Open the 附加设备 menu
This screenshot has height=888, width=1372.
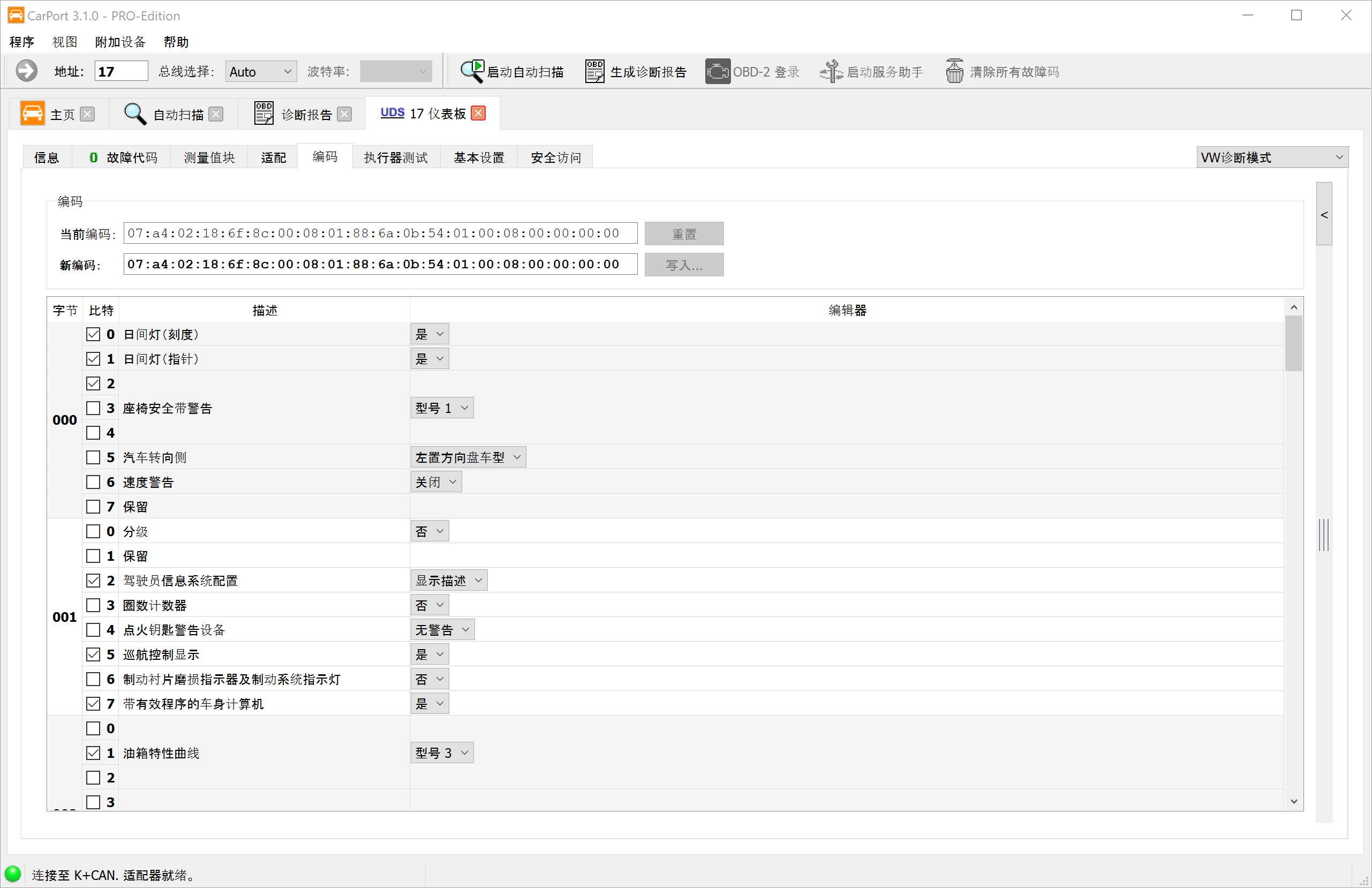point(120,42)
